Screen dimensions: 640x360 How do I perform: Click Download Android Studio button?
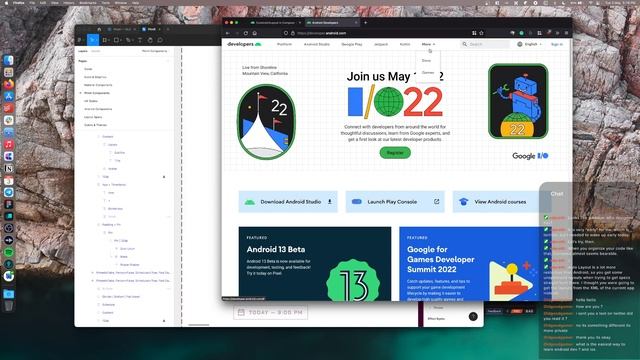[x=288, y=202]
